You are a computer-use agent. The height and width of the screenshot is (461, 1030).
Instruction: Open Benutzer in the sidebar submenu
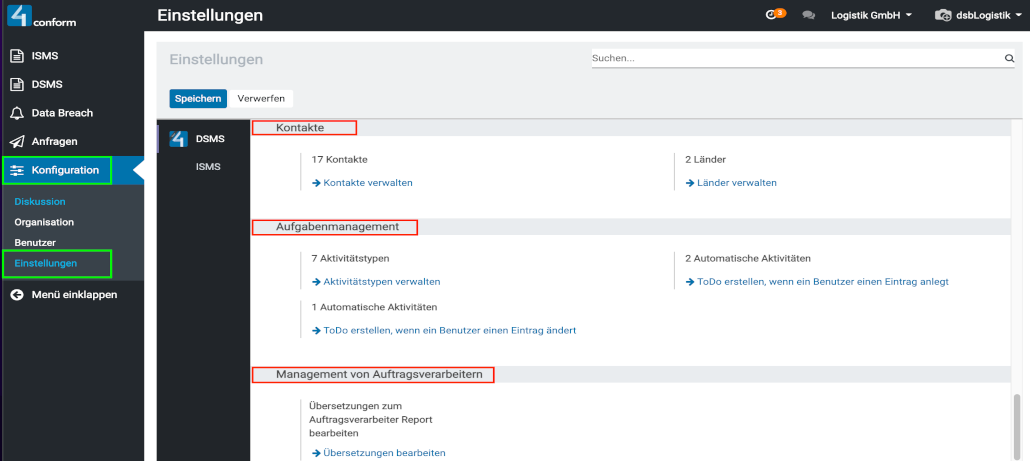[x=35, y=243]
